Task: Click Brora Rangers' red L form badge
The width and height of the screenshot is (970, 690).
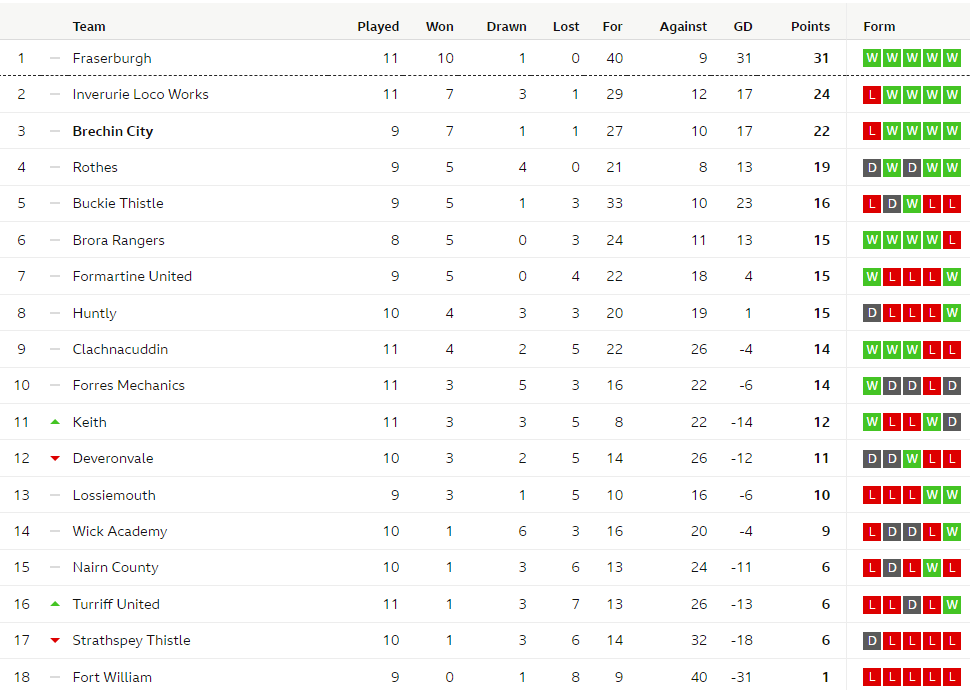Action: 952,240
